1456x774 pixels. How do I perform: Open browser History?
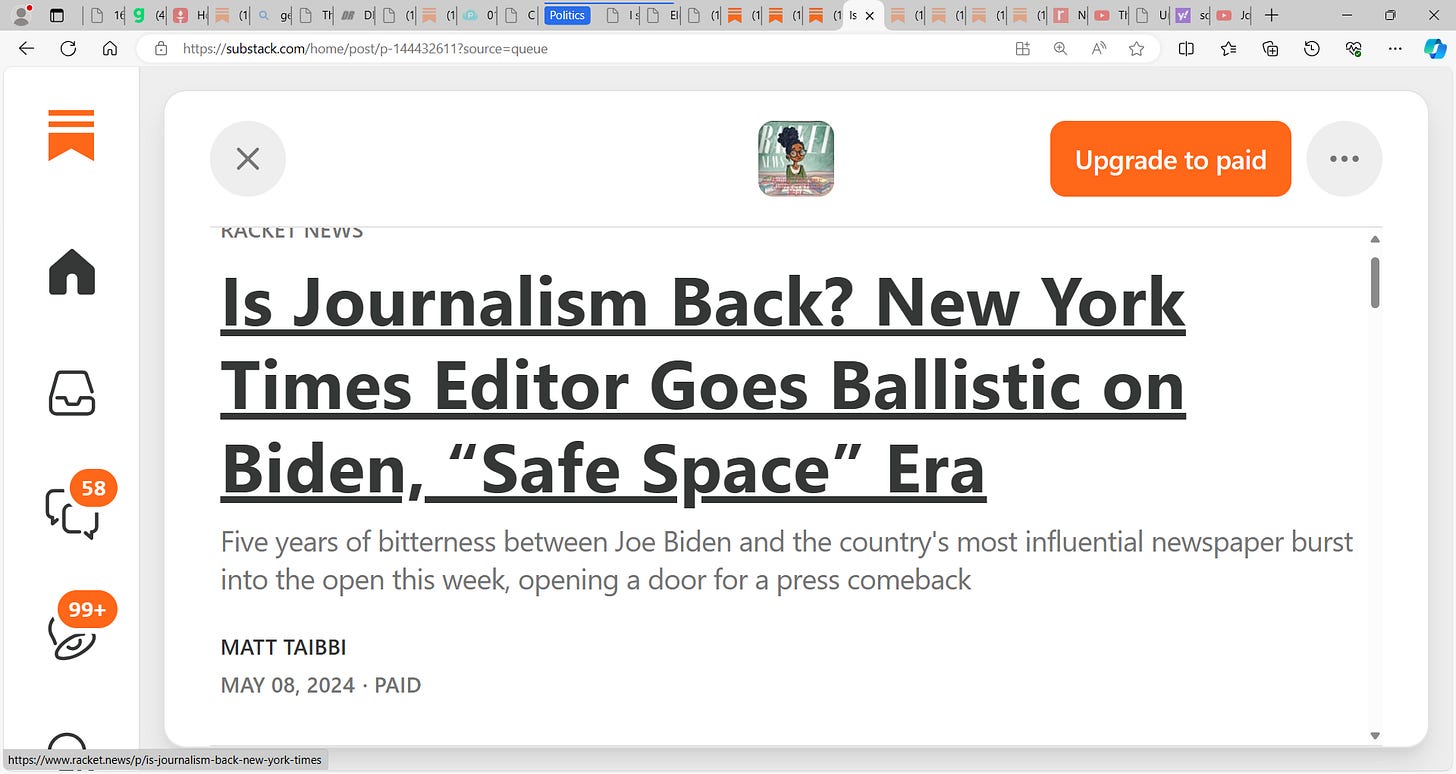pyautogui.click(x=1312, y=48)
